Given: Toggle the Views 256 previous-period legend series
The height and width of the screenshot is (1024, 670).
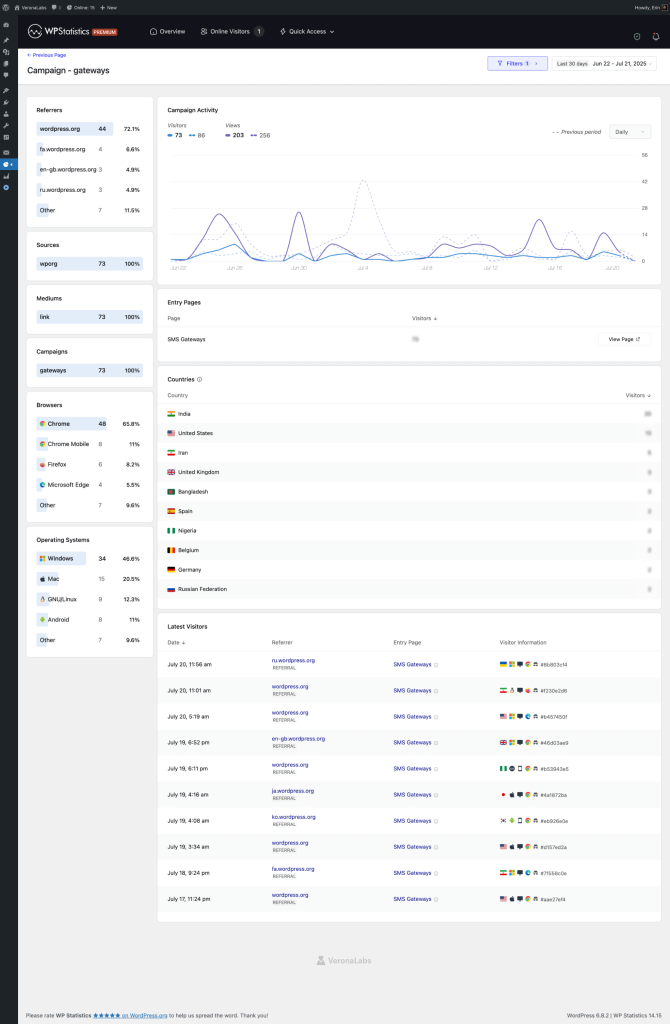Looking at the screenshot, I should click(261, 135).
